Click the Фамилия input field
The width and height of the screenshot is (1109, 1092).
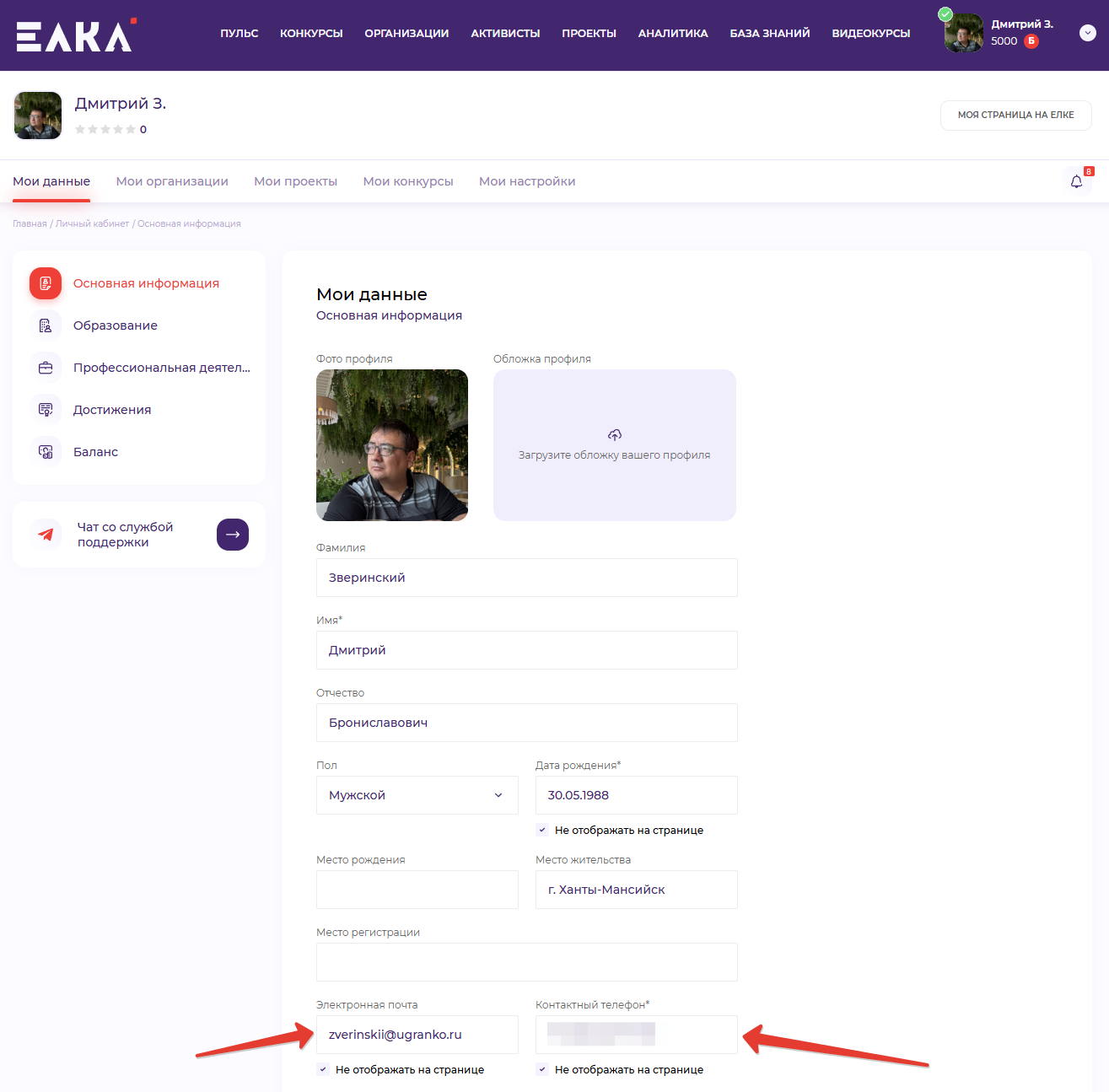click(x=526, y=578)
